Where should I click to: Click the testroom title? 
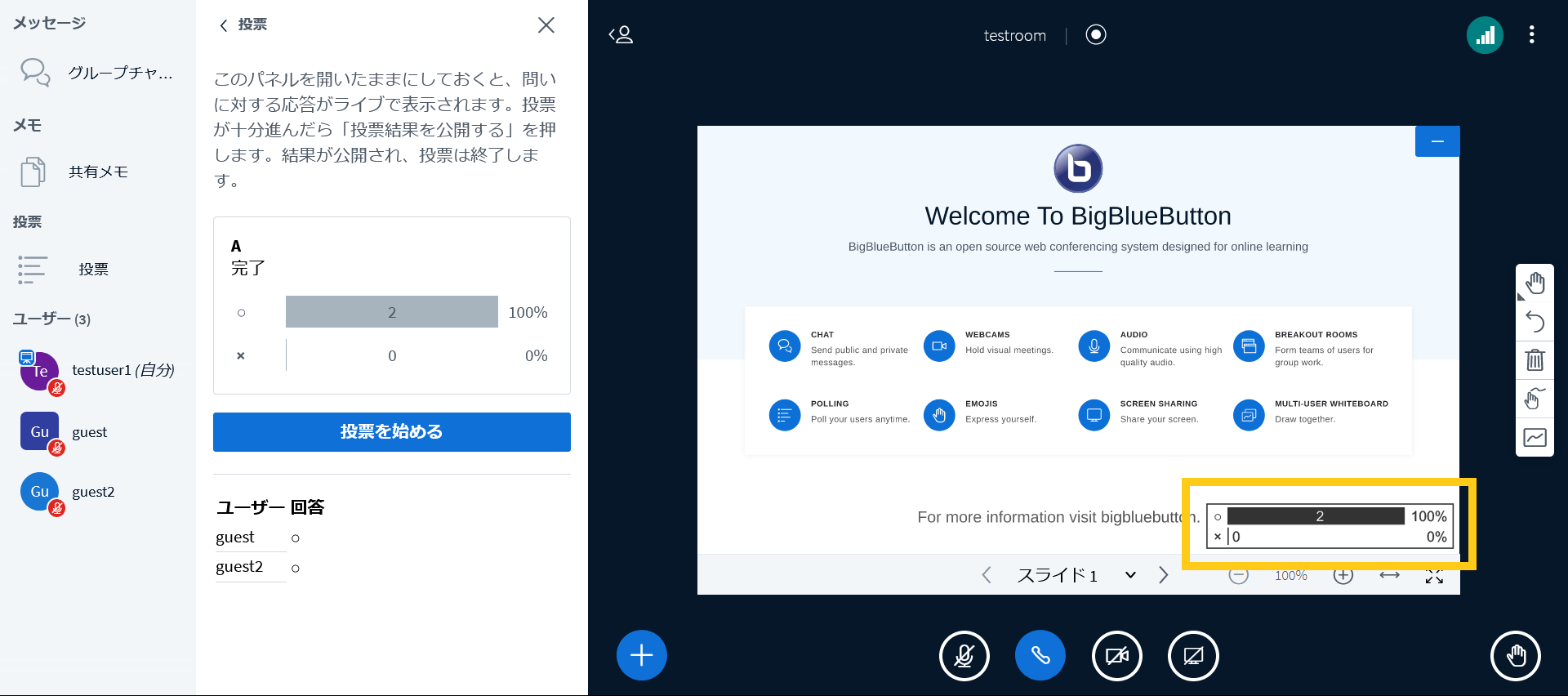1014,35
